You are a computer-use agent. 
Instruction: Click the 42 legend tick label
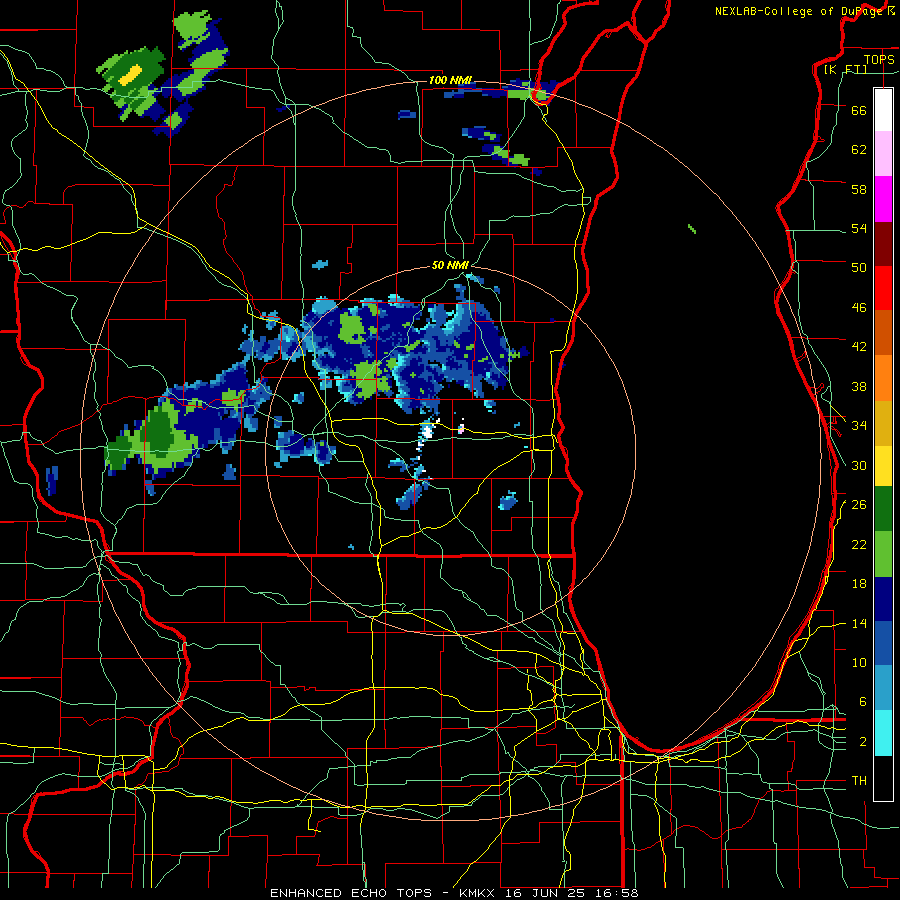[x=859, y=347]
